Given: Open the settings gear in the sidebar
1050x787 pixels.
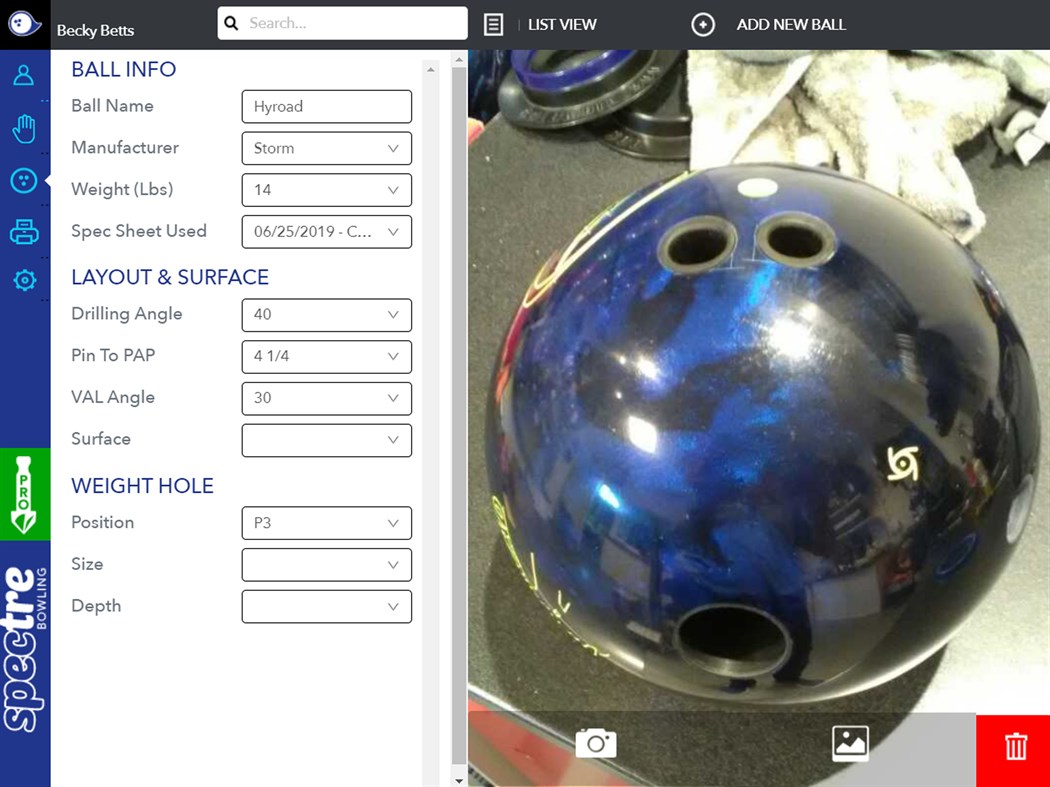Looking at the screenshot, I should point(24,281).
